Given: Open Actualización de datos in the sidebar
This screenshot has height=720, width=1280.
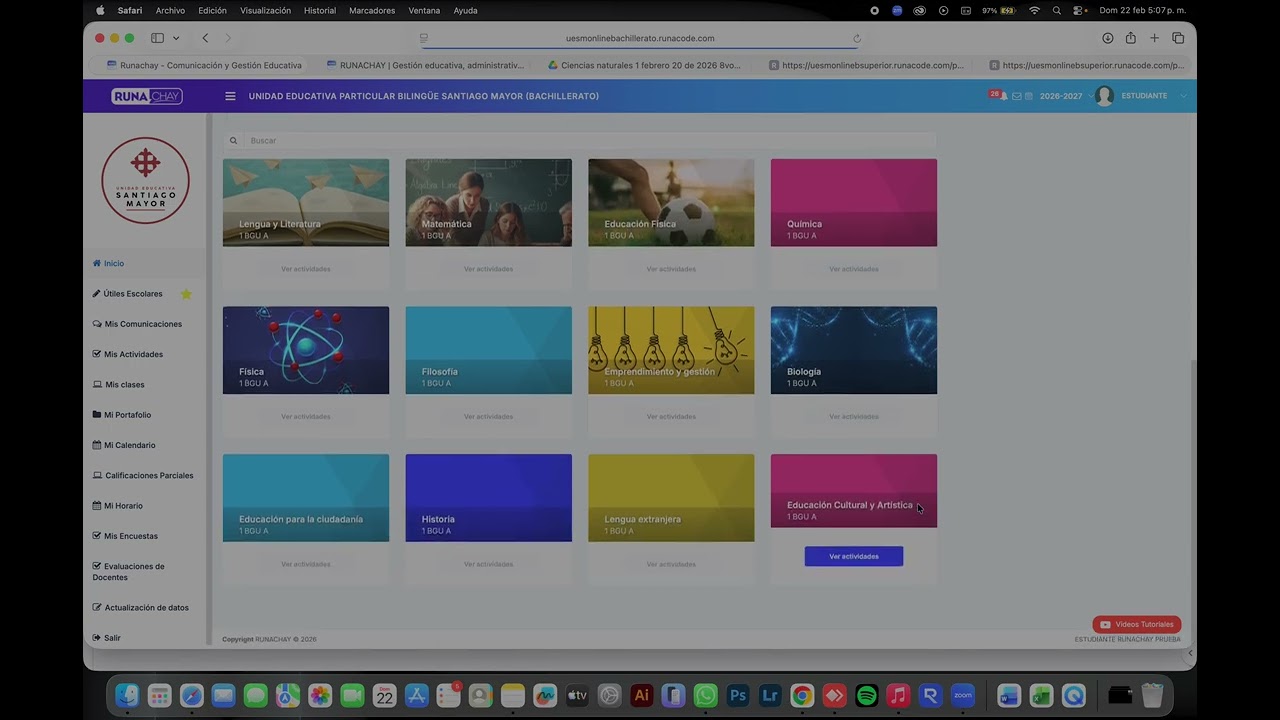Looking at the screenshot, I should pos(140,607).
